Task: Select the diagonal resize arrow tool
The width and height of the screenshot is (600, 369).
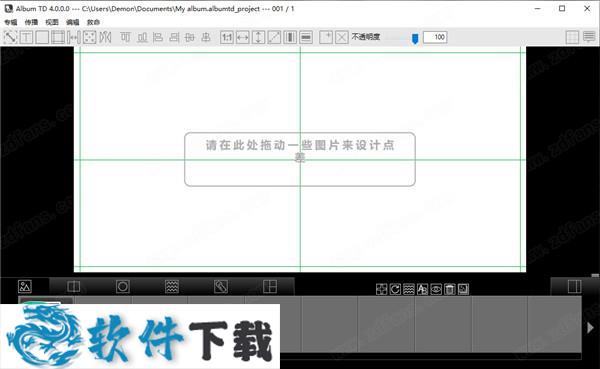Action: point(10,37)
